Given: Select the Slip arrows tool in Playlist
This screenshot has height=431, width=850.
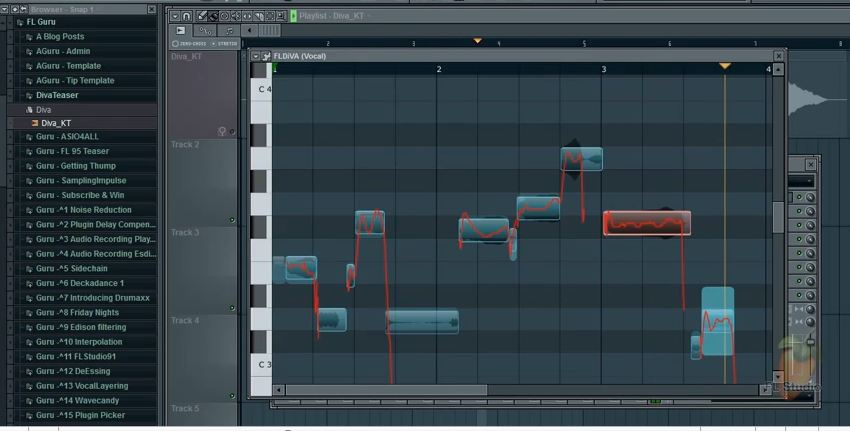Looking at the screenshot, I should [247, 16].
